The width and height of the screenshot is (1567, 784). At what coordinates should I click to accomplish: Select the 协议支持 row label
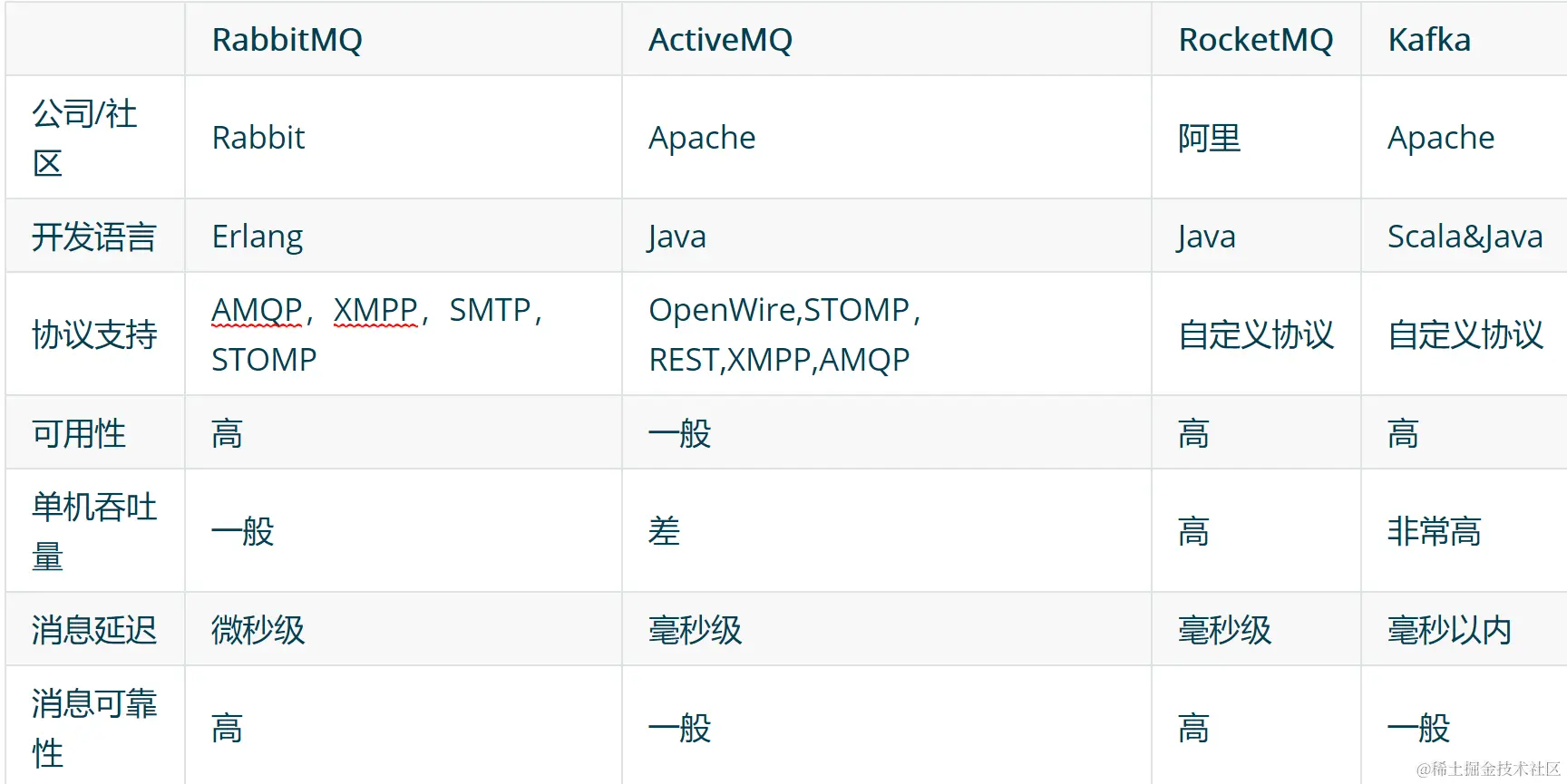coord(94,334)
